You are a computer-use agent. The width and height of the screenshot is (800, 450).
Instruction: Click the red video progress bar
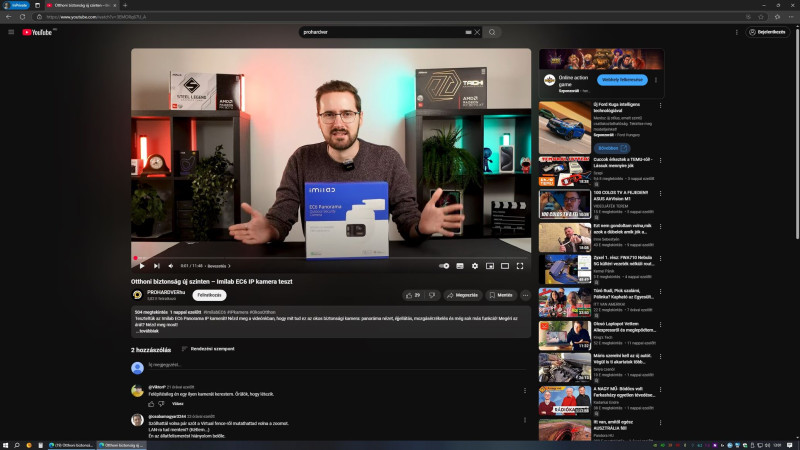[x=331, y=258]
